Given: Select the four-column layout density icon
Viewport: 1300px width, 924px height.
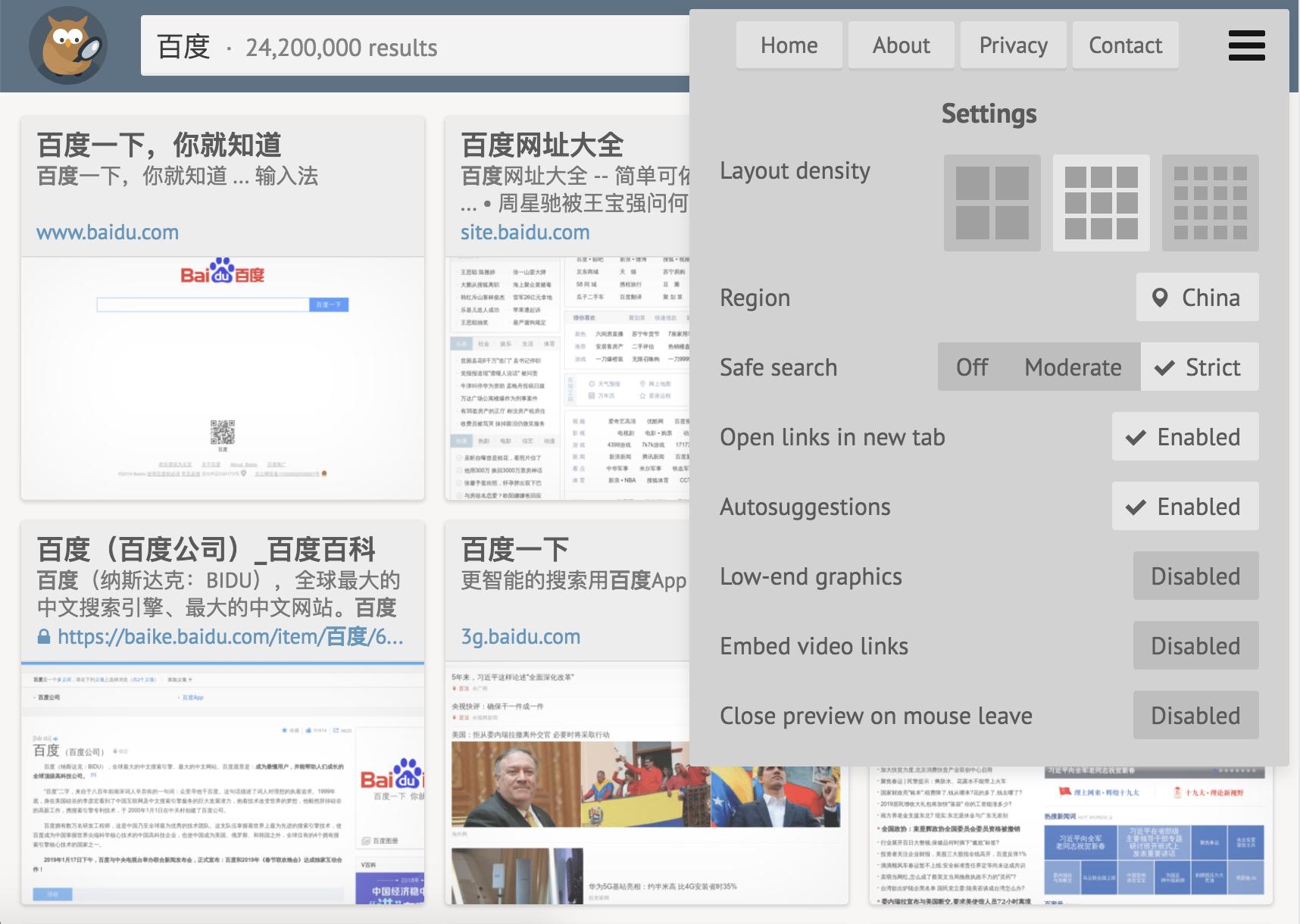Looking at the screenshot, I should [x=1210, y=203].
